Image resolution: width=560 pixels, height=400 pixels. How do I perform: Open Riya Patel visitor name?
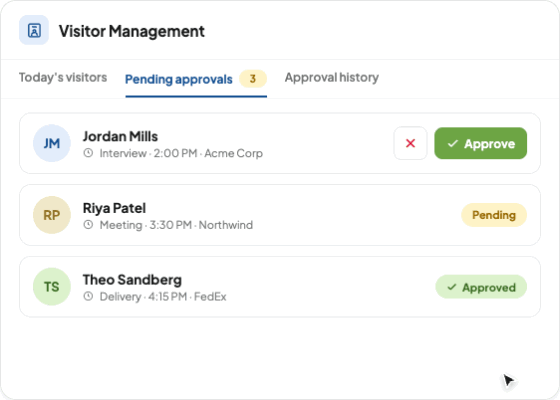[x=114, y=208]
